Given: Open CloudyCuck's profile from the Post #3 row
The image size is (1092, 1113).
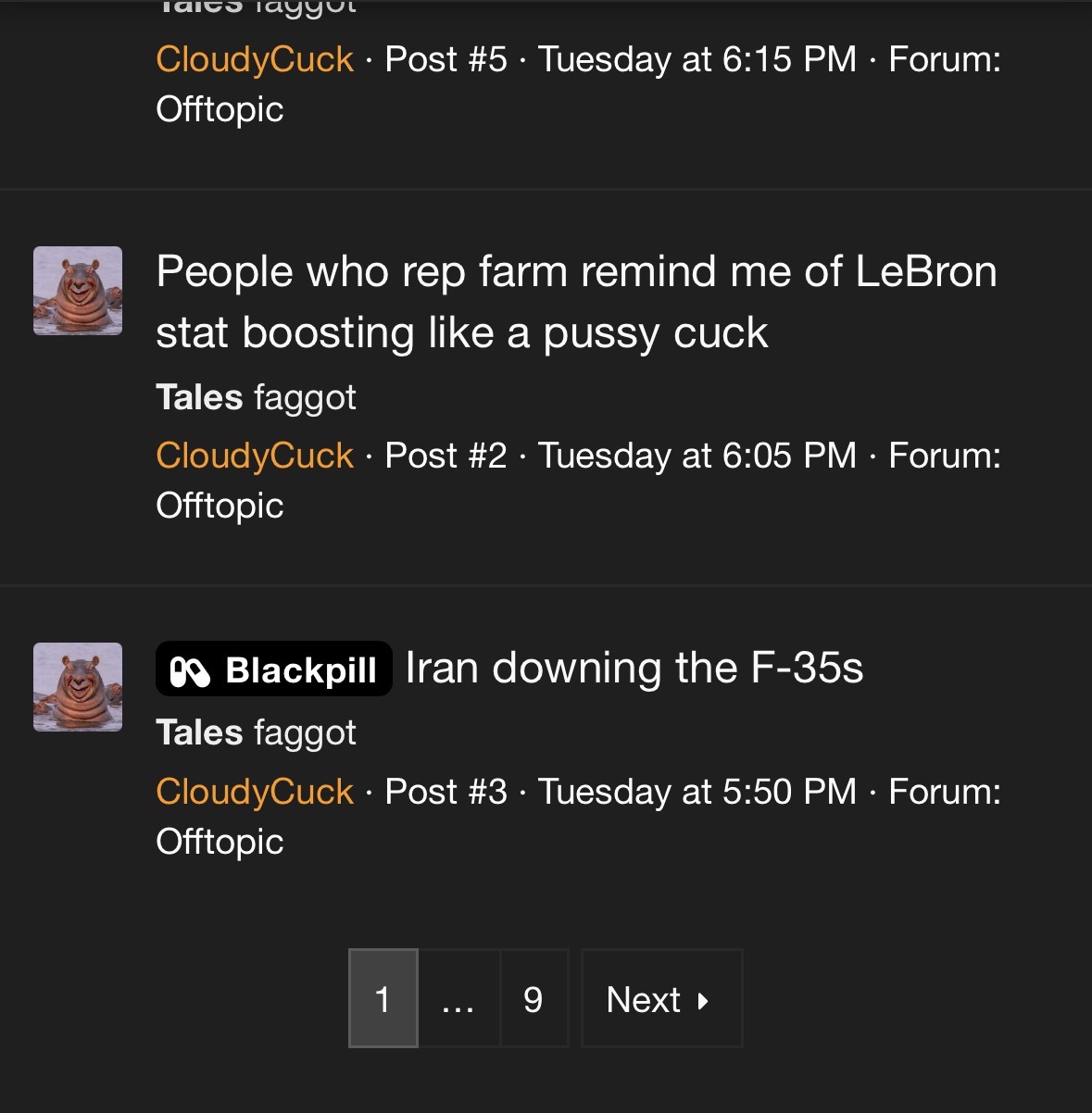Looking at the screenshot, I should [255, 792].
